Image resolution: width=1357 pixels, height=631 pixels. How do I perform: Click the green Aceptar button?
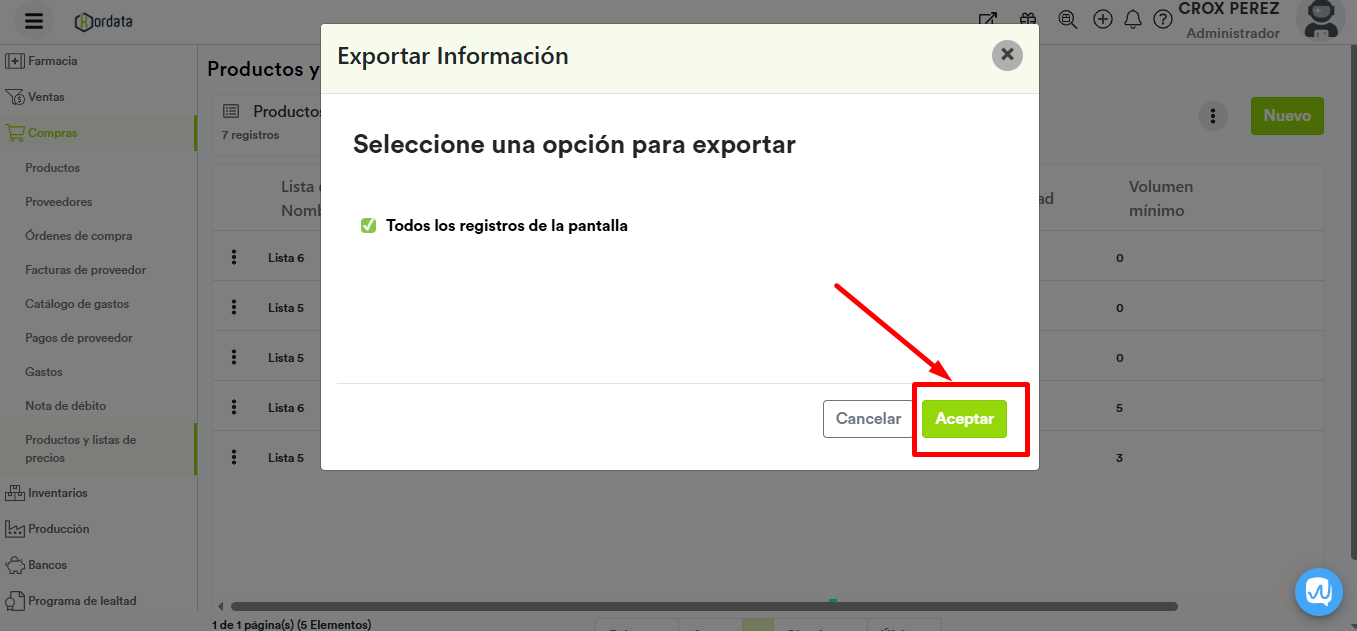pos(964,419)
